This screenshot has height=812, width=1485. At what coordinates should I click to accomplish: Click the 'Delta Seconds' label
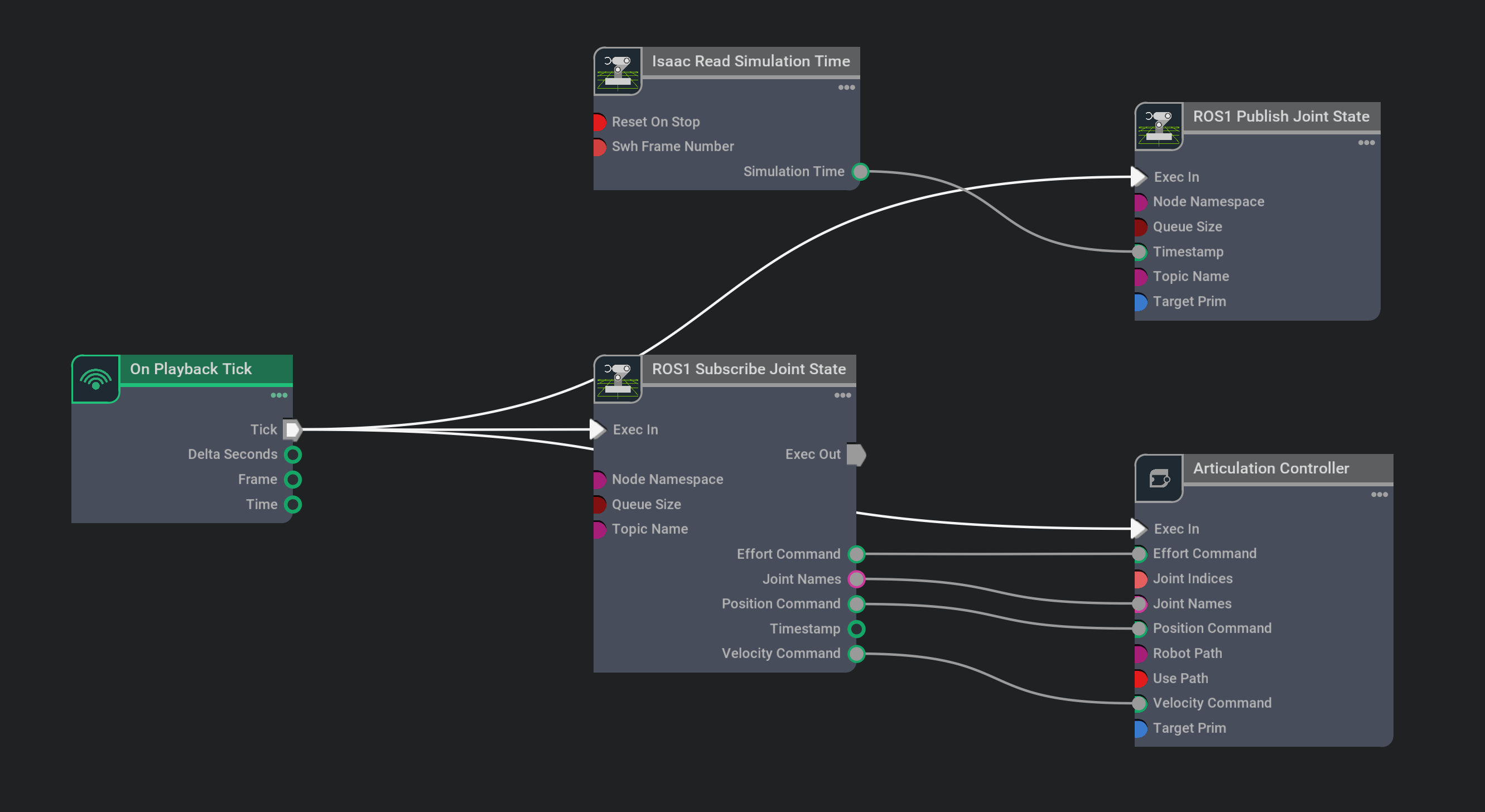(x=233, y=455)
